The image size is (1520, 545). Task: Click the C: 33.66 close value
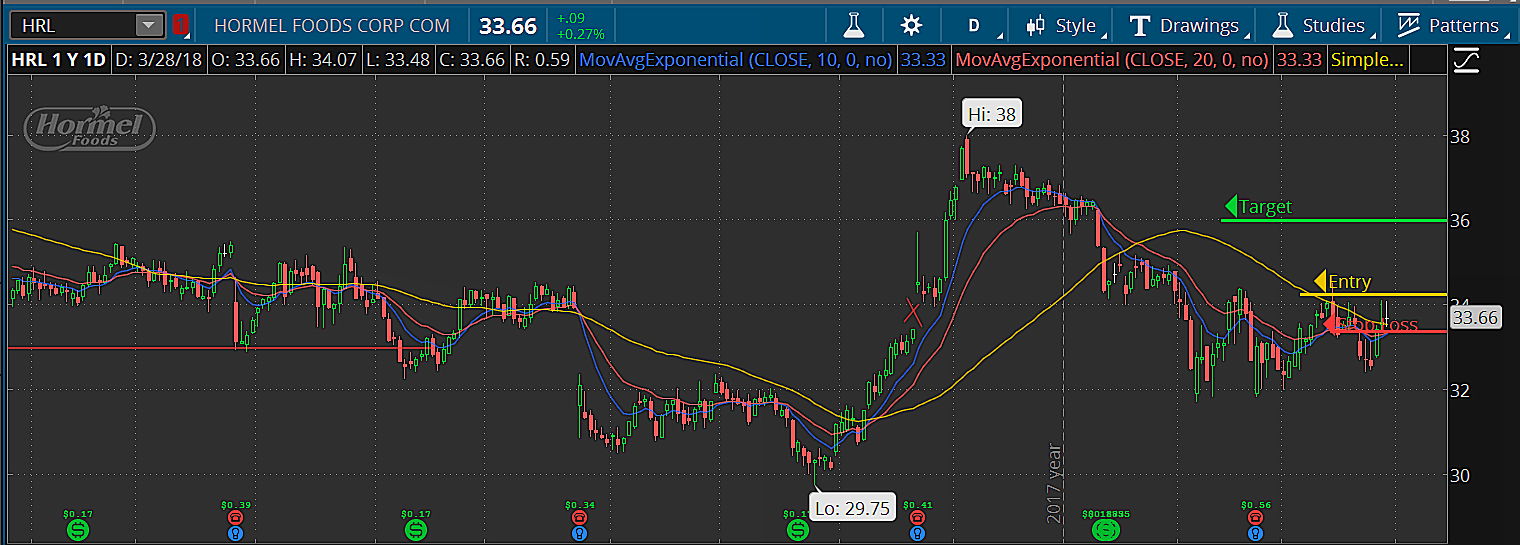pos(473,61)
